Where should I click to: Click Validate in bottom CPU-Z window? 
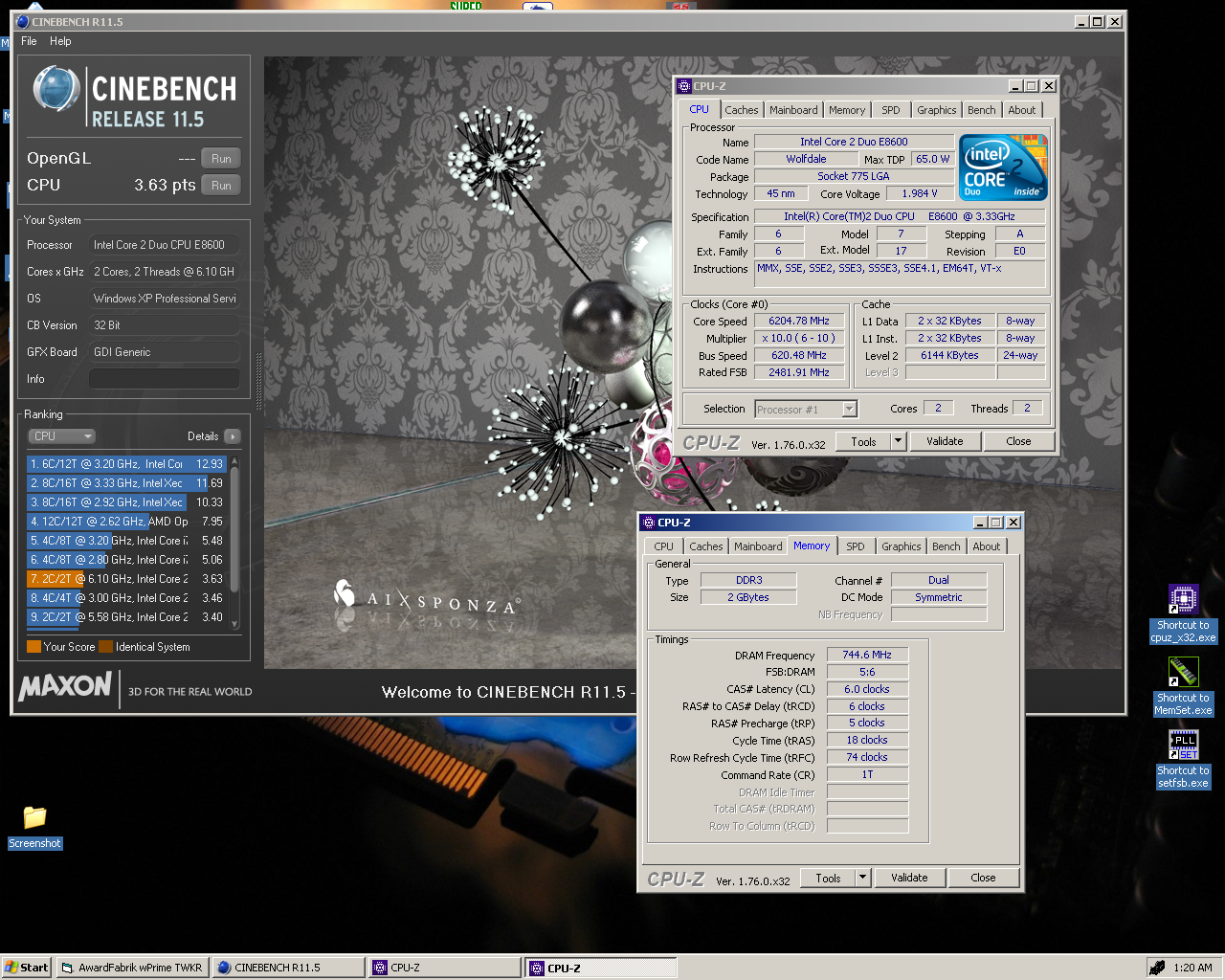909,878
